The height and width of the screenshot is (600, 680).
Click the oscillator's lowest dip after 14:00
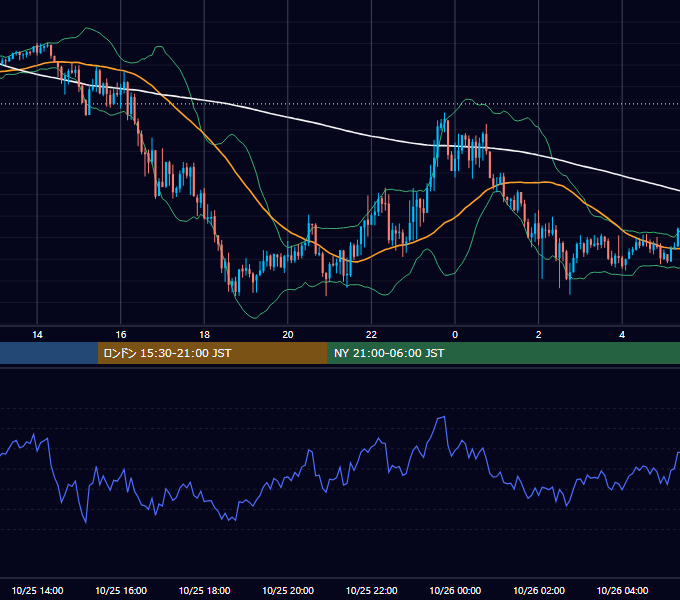click(85, 522)
